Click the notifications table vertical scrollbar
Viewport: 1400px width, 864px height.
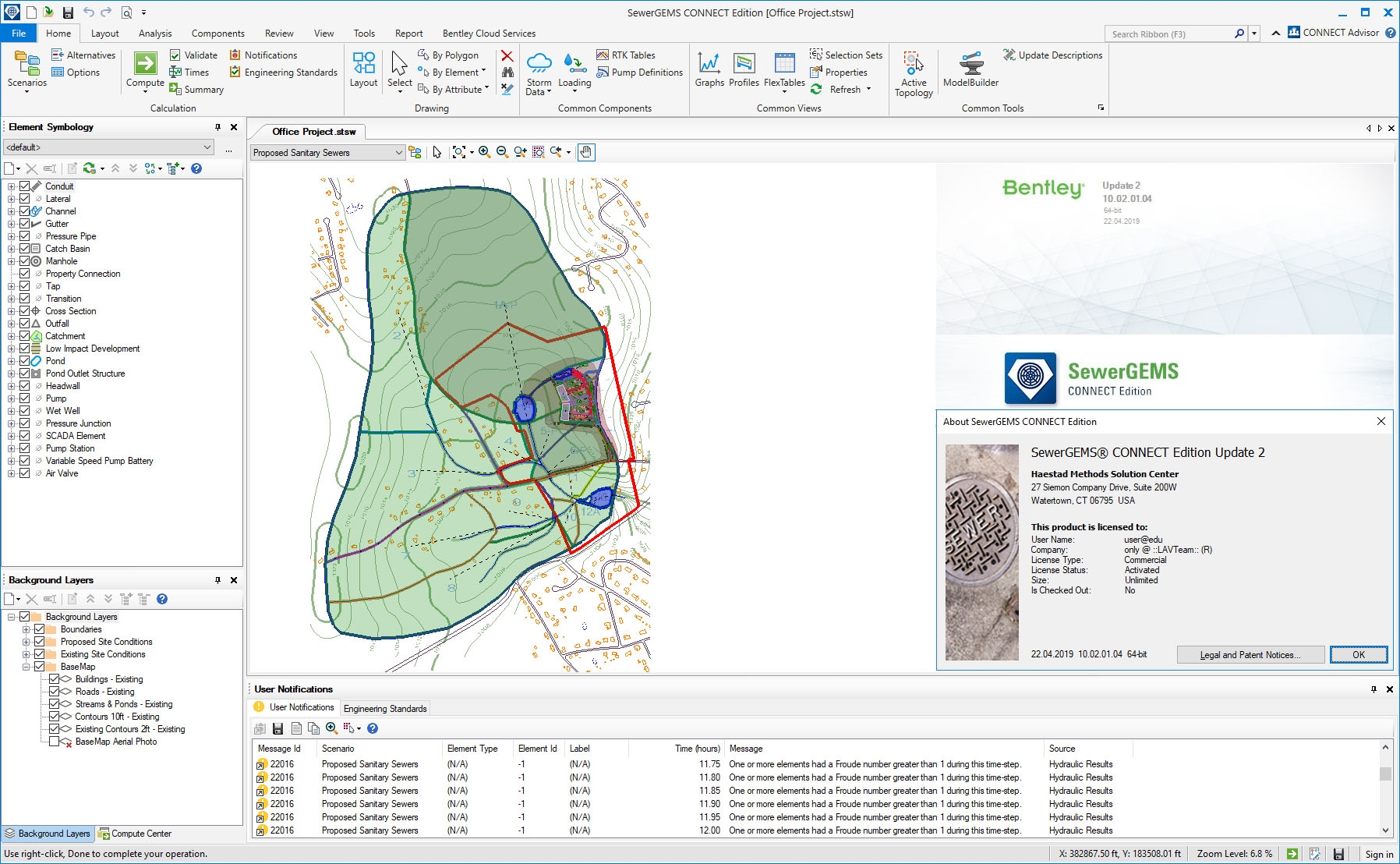[x=1385, y=789]
